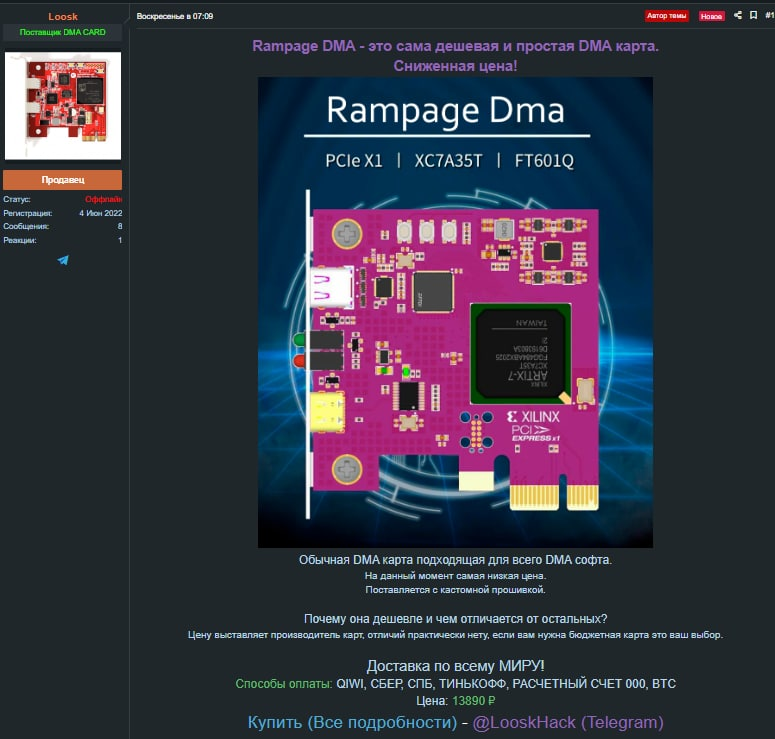Click the question Почему она дешевле
The height and width of the screenshot is (739, 775).
pyautogui.click(x=455, y=619)
